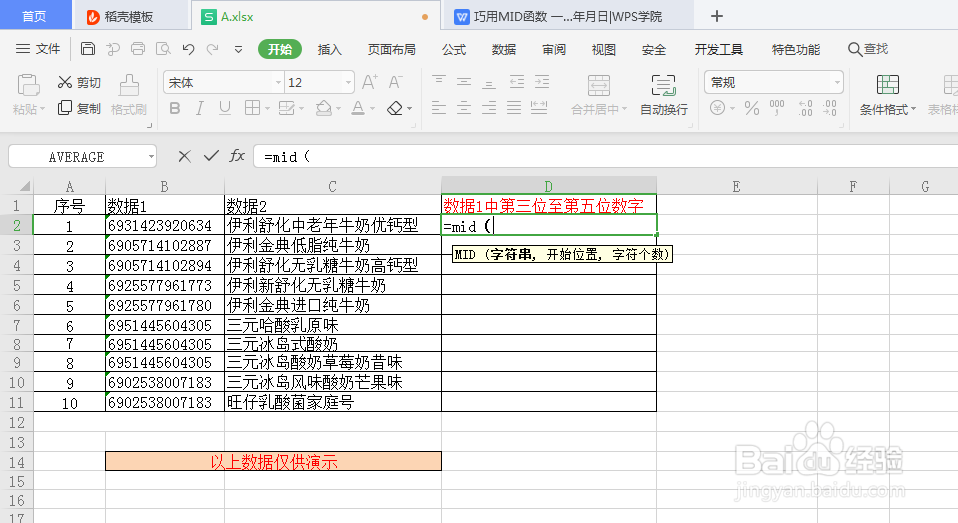Align text left horizontally
958x523 pixels.
[439, 108]
